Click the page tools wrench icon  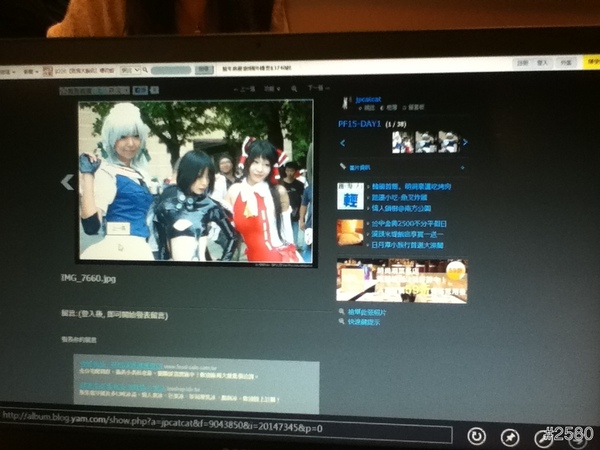coord(546,437)
